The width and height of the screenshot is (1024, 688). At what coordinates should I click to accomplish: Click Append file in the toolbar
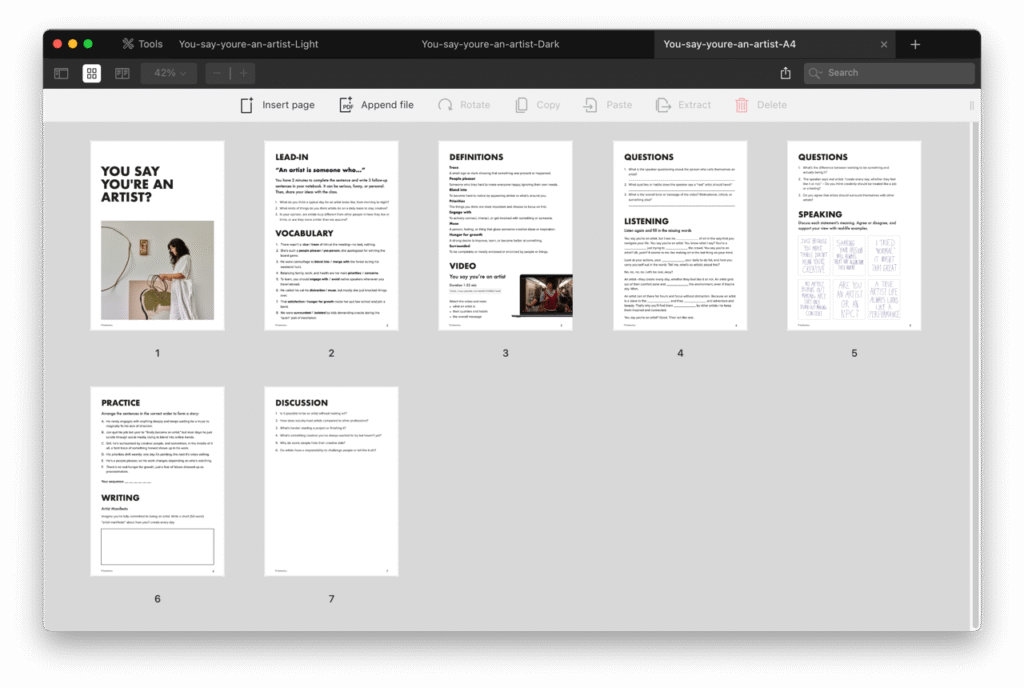point(376,105)
